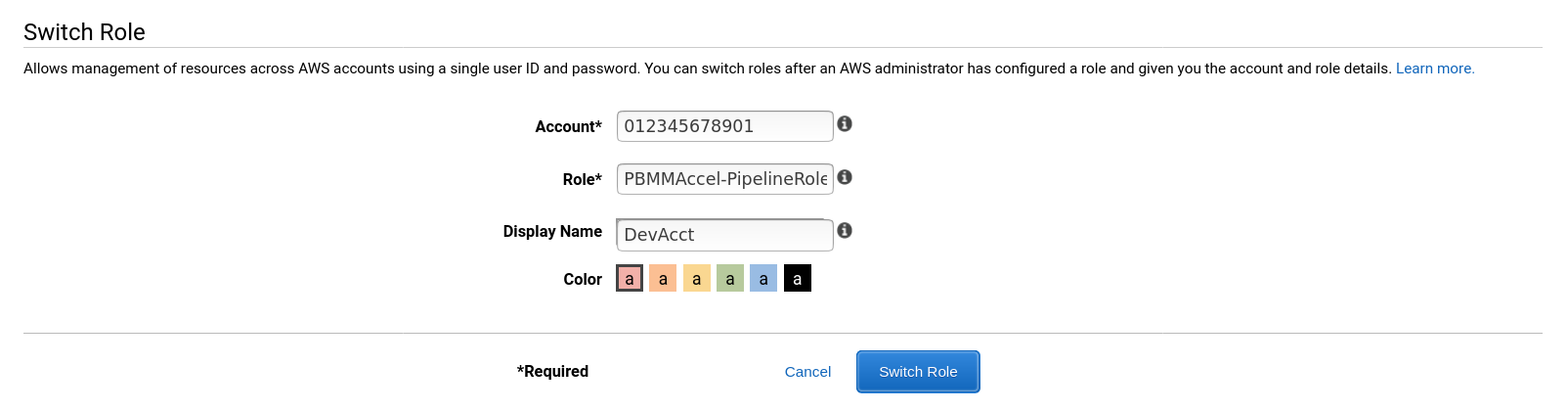Choose the blue color swatch
1568x412 pixels.
763,279
